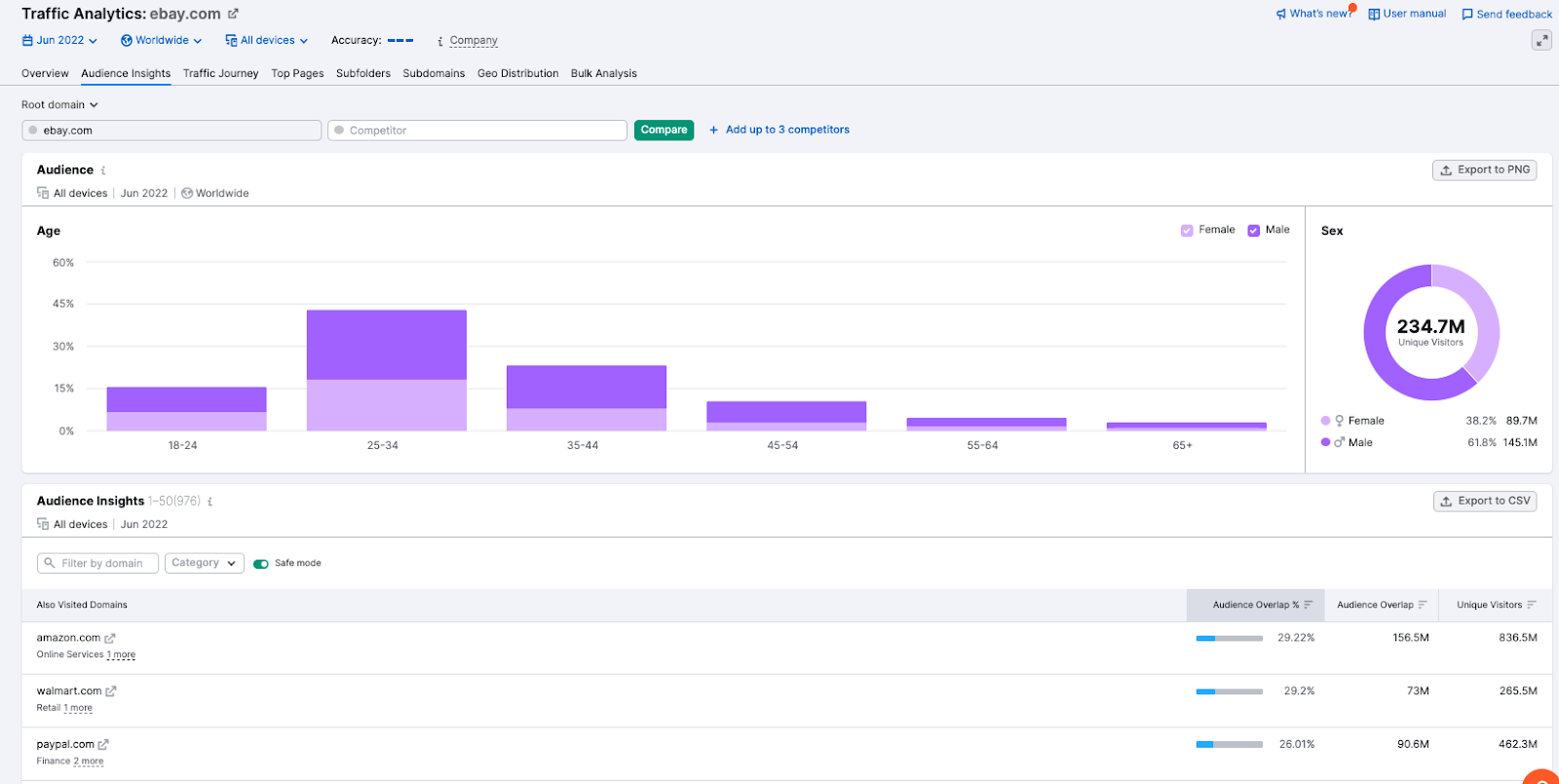1559x784 pixels.
Task: Uncheck the Male checkbox in Age chart
Action: (x=1254, y=231)
